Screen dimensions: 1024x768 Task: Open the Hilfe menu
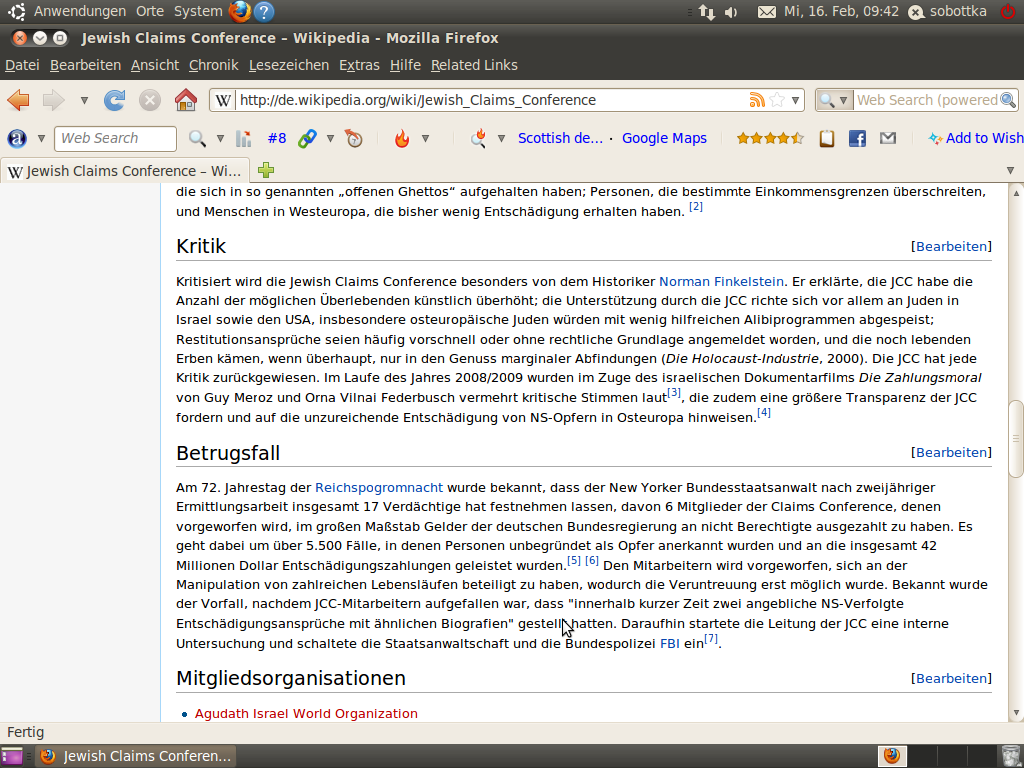pos(405,65)
